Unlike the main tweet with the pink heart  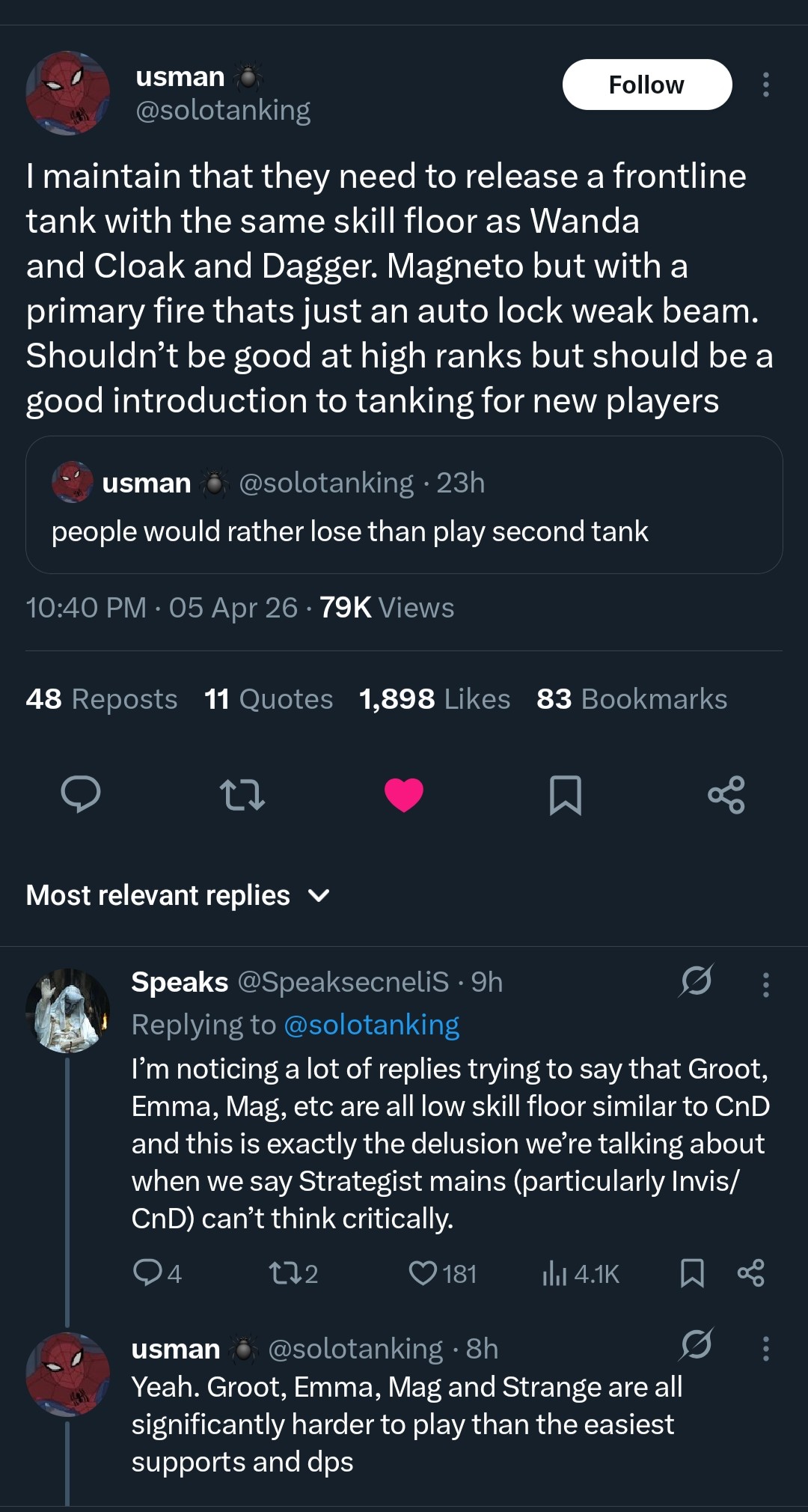pyautogui.click(x=404, y=794)
